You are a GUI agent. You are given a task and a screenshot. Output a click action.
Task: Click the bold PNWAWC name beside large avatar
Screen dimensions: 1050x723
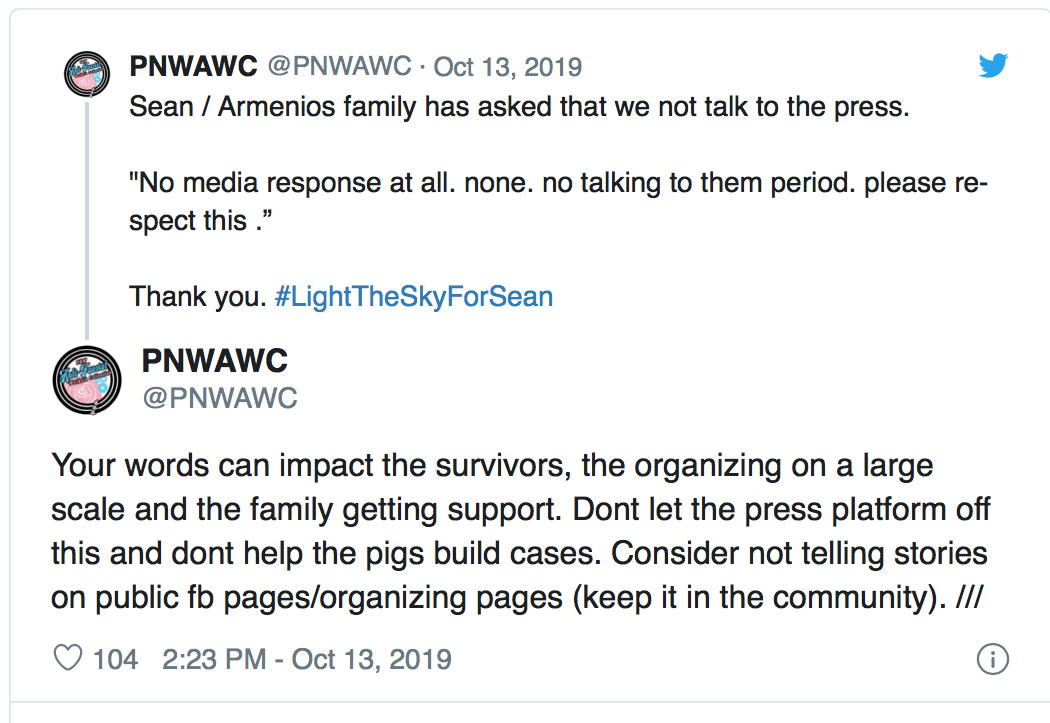215,361
